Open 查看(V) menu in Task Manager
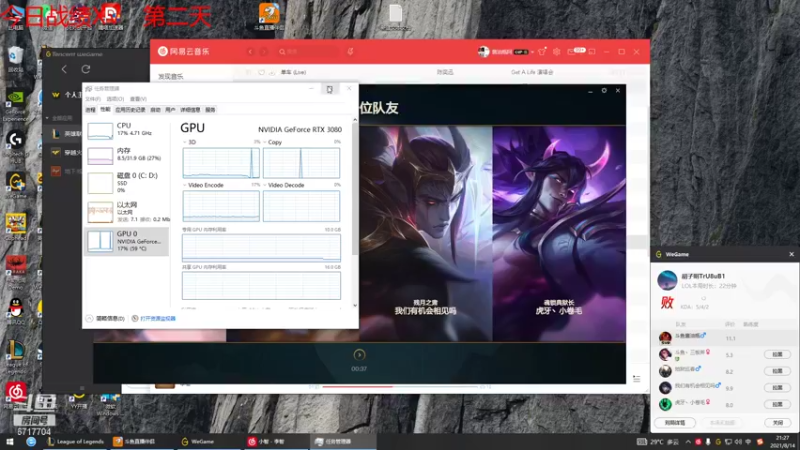The width and height of the screenshot is (800, 450). (138, 99)
